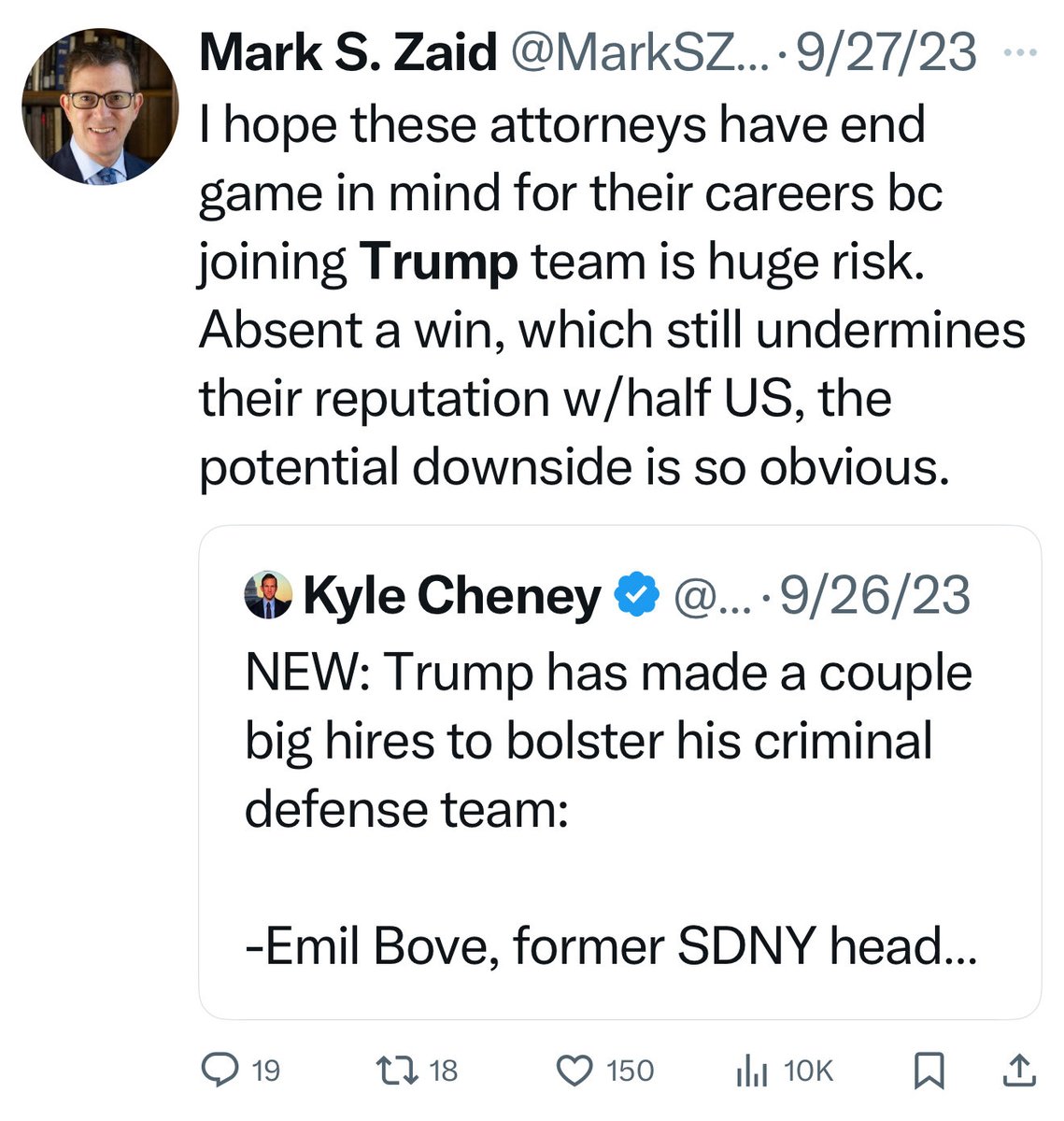Open the reply icon on the tweet

point(220,1070)
